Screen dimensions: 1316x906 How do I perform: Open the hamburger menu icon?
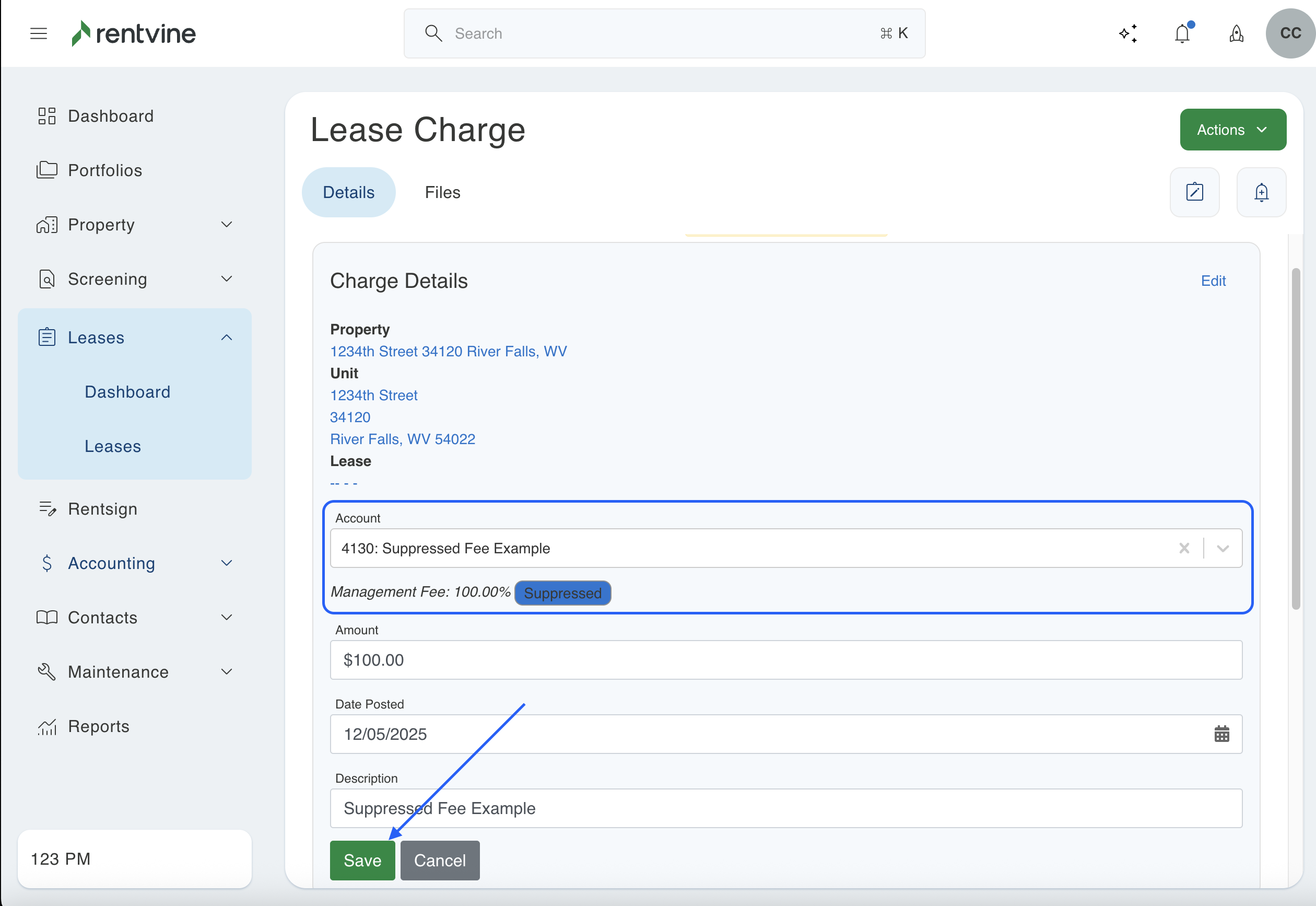[39, 33]
